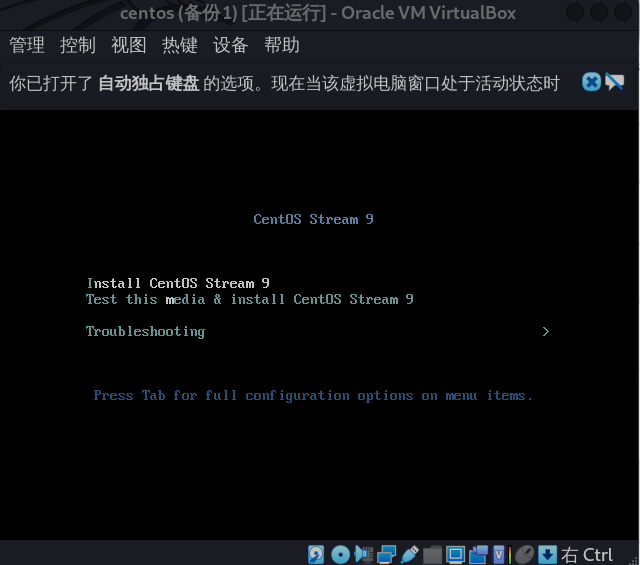Viewport: 640px width, 565px height.
Task: Click the mouse integration status icon
Action: pos(524,554)
